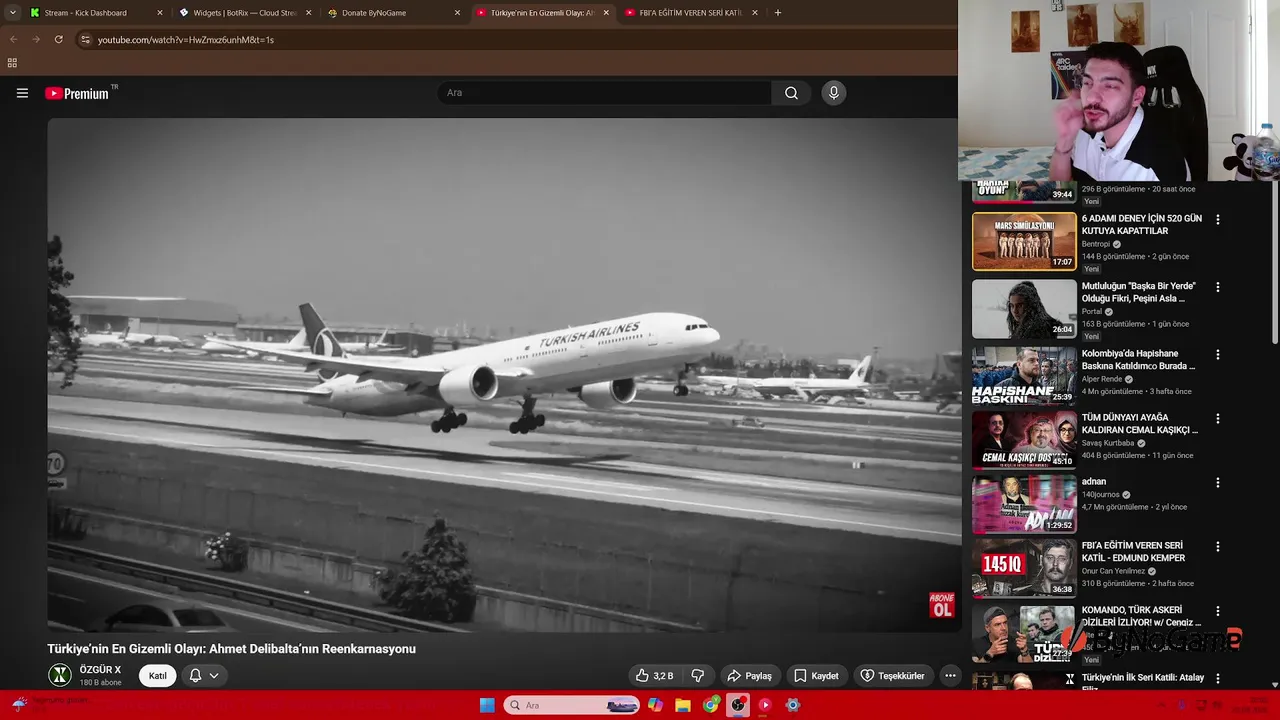
Task: Start voice search with the microphone icon
Action: (x=833, y=93)
